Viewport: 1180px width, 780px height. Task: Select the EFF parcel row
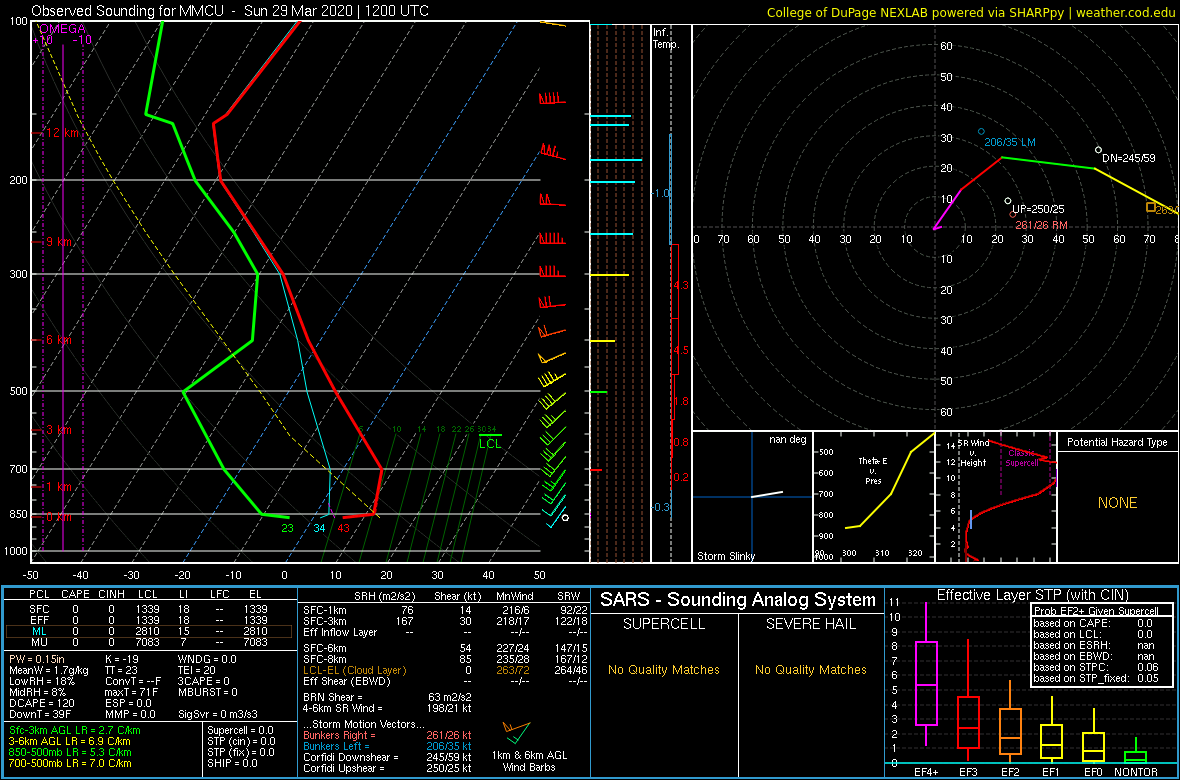pyautogui.click(x=149, y=619)
